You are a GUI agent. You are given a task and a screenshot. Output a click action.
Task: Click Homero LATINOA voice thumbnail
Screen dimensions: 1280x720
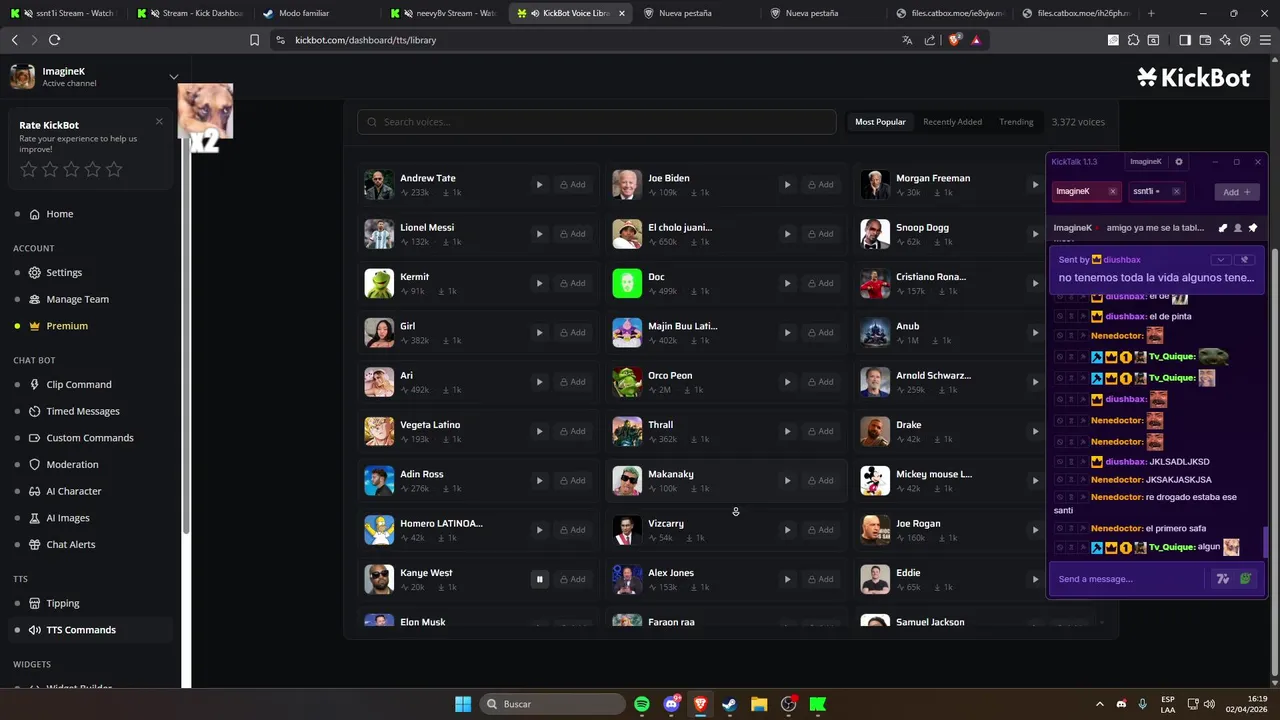(379, 530)
